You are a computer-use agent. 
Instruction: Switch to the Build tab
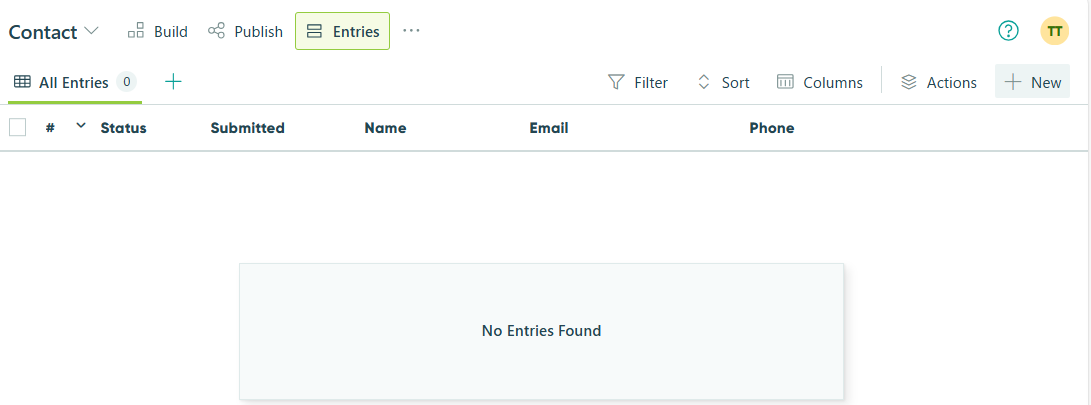[x=158, y=31]
